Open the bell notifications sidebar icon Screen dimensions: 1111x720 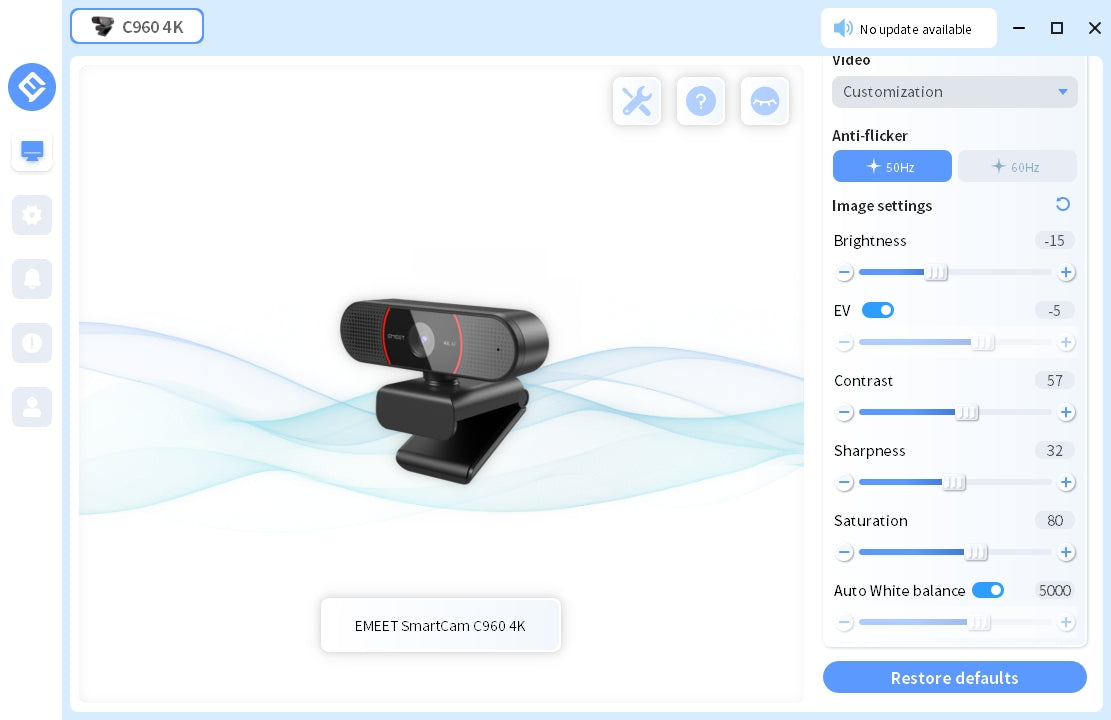32,279
